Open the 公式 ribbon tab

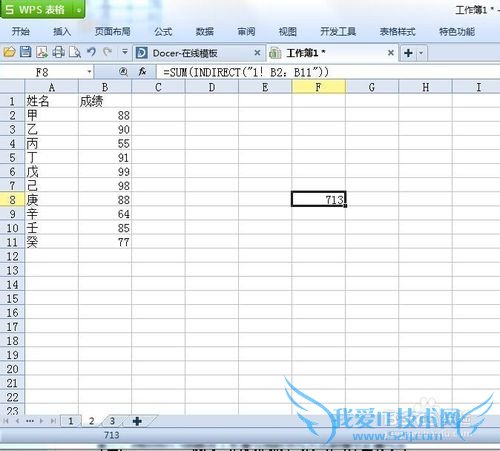pos(163,32)
